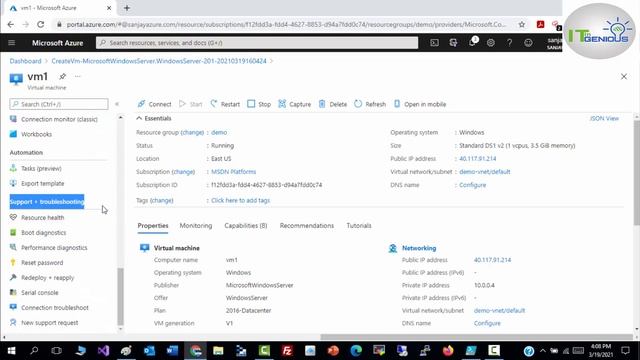The height and width of the screenshot is (360, 640).
Task: Open the Directory and subscription filter icon
Action: coord(453,43)
